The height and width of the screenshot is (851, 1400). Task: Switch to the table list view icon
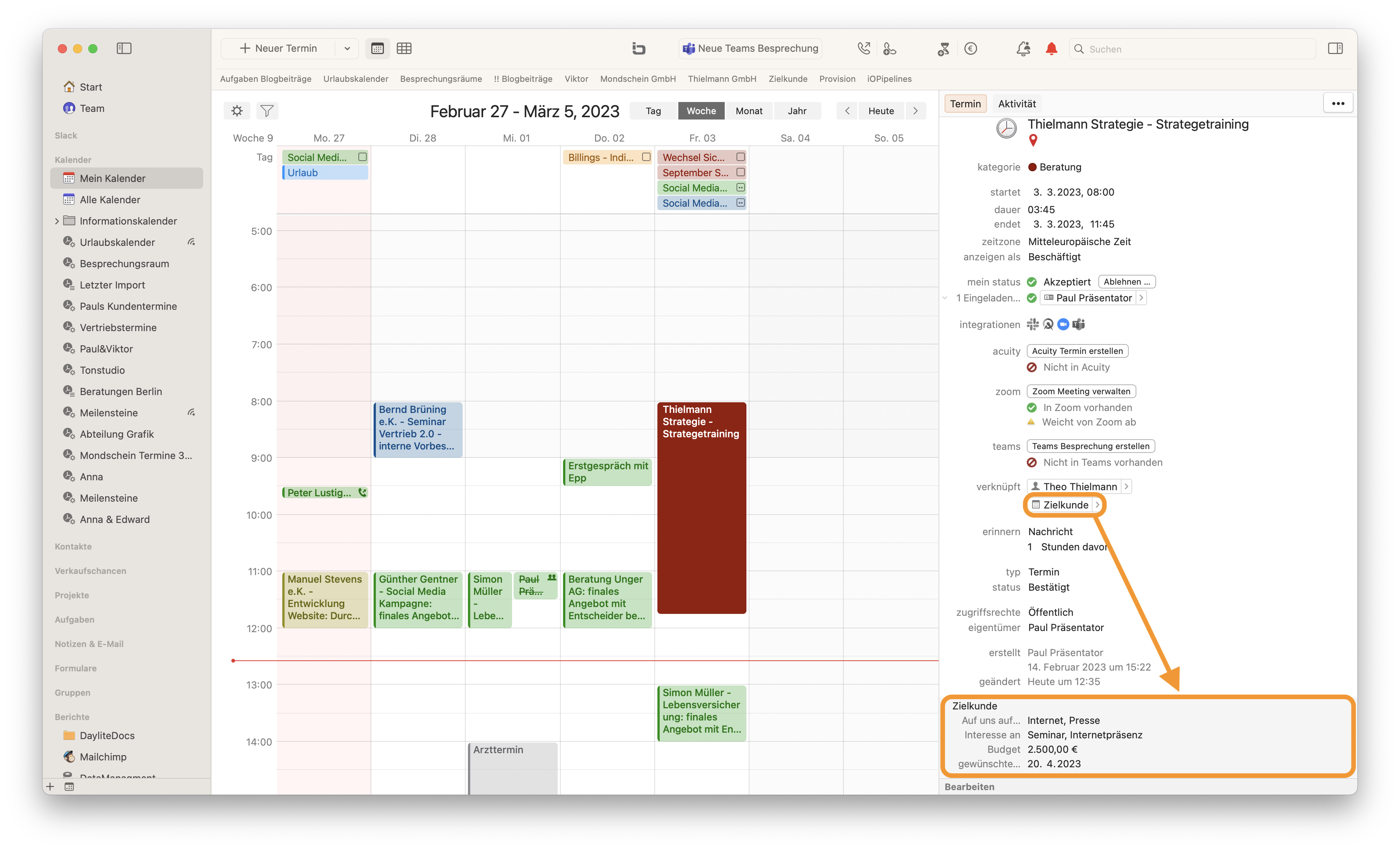point(404,48)
